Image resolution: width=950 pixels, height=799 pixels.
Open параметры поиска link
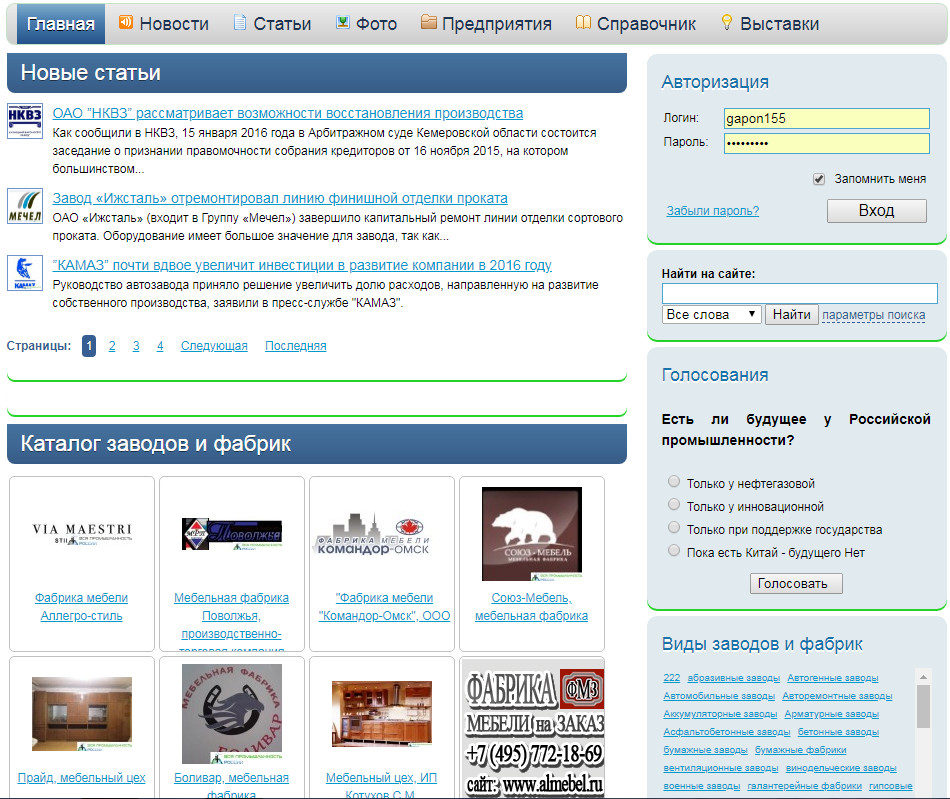873,315
